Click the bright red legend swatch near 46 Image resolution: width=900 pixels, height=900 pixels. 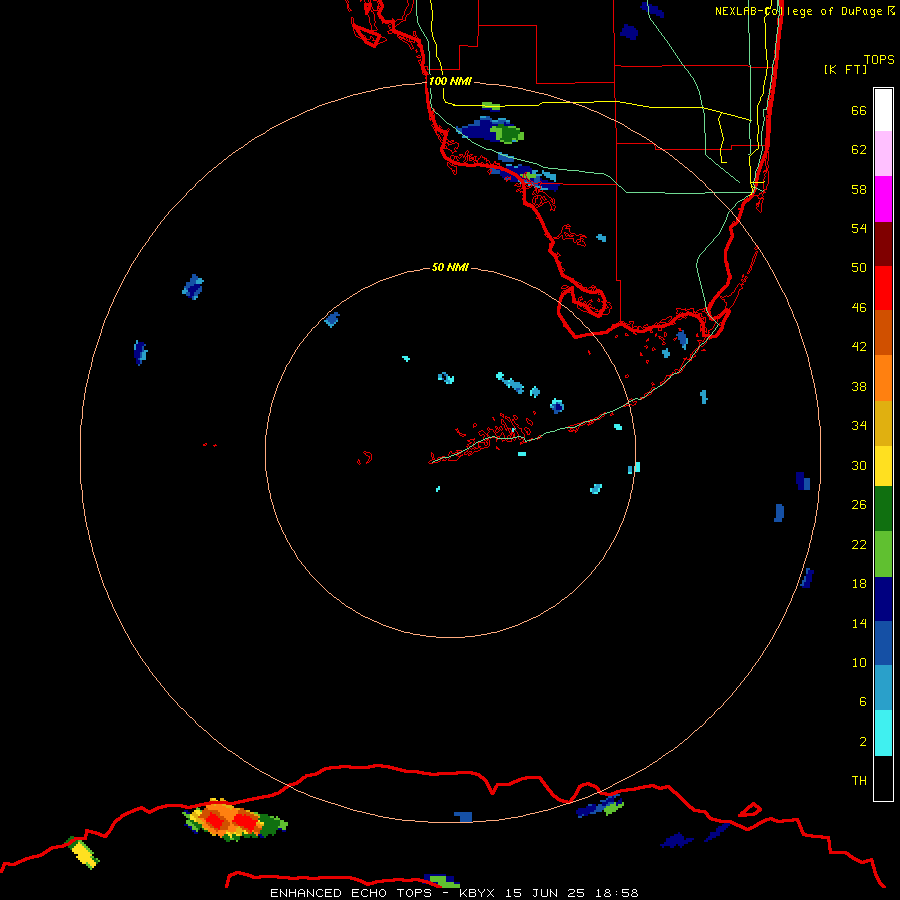(x=883, y=288)
